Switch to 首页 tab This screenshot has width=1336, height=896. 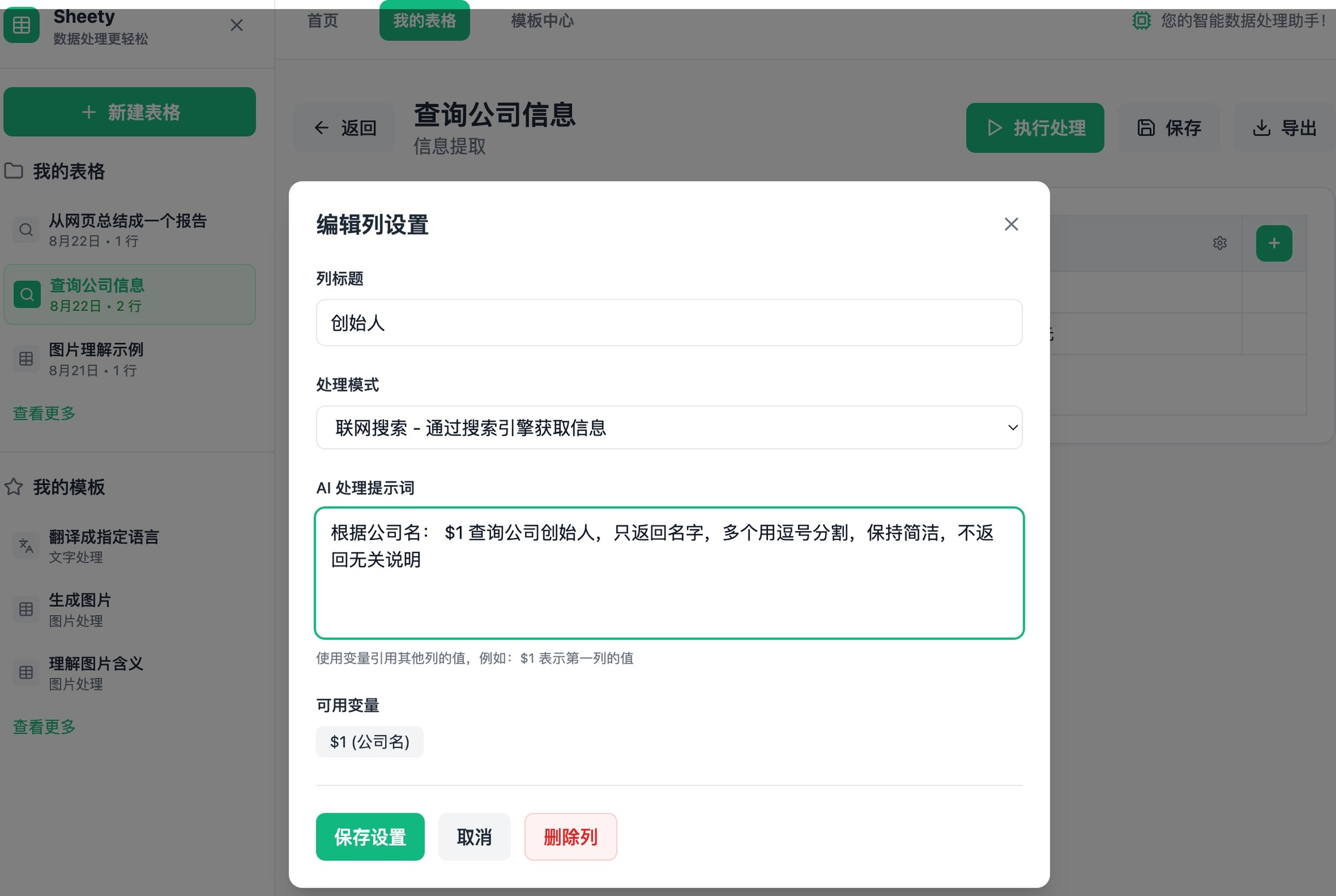pyautogui.click(x=323, y=21)
